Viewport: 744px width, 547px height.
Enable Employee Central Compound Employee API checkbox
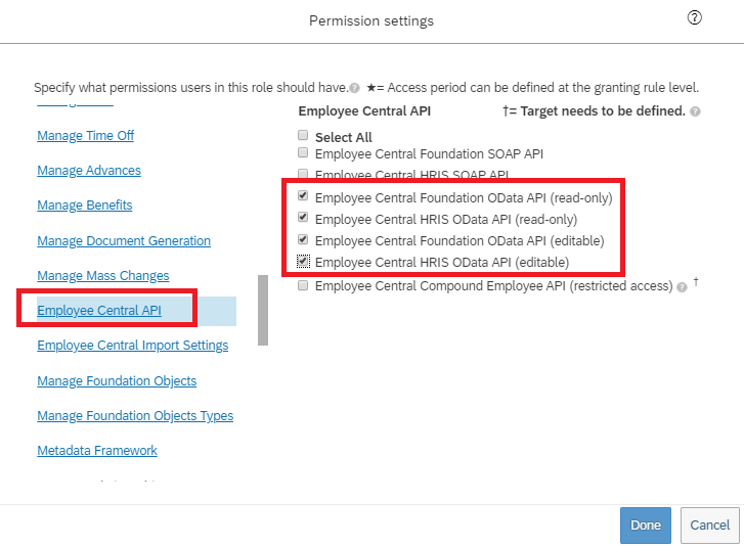tap(303, 286)
